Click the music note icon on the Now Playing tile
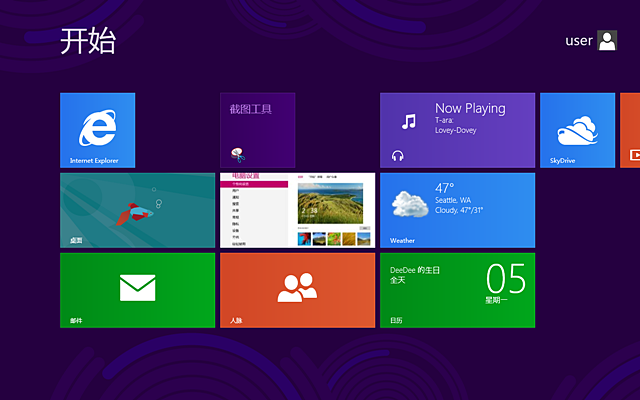Image resolution: width=640 pixels, height=400 pixels. click(409, 121)
